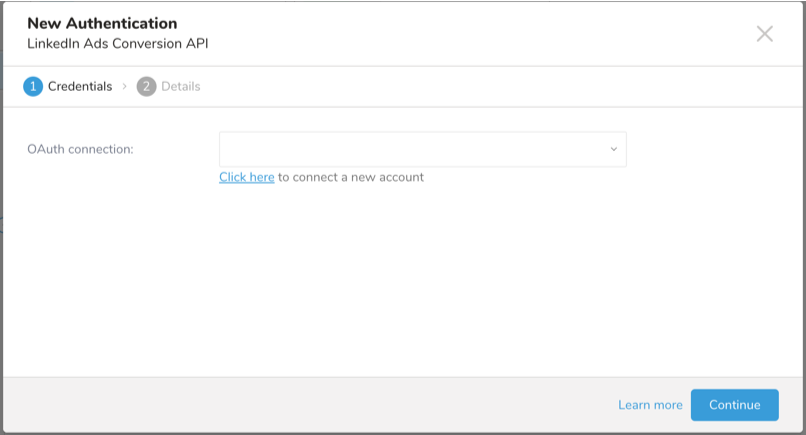
Task: Click the 'LinkedIn Ads Conversion API' subtitle
Action: pos(118,44)
